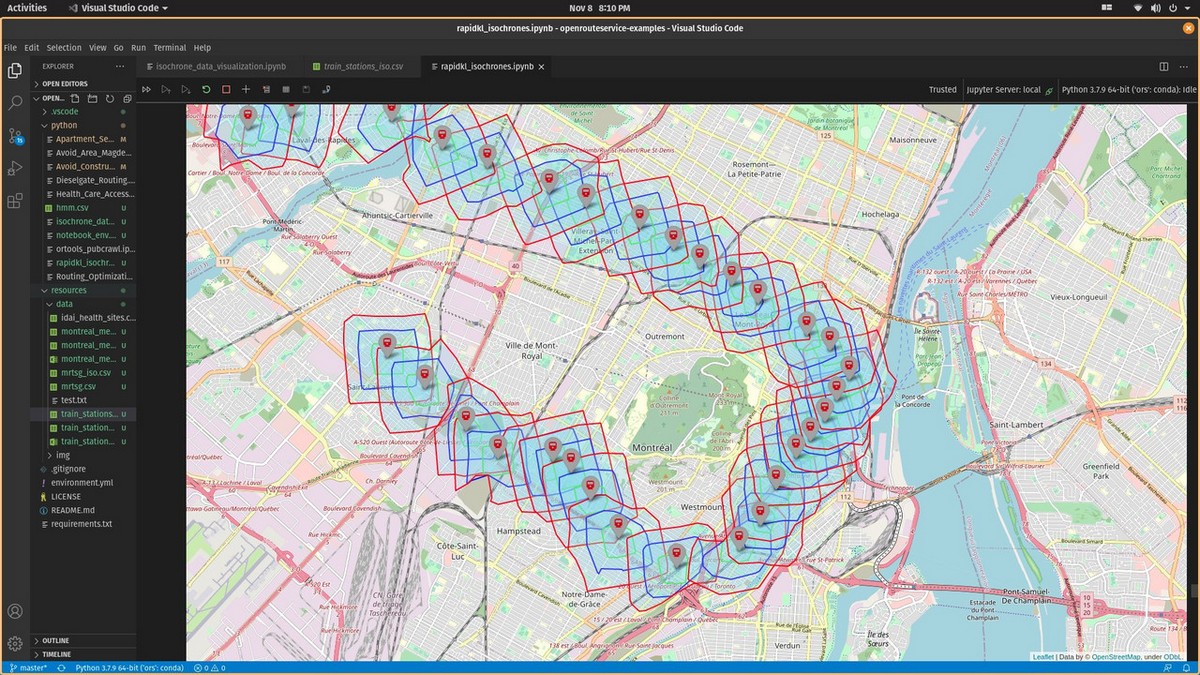Click Jupyter Server: local indicator
This screenshot has width=1200, height=675.
tap(1010, 90)
